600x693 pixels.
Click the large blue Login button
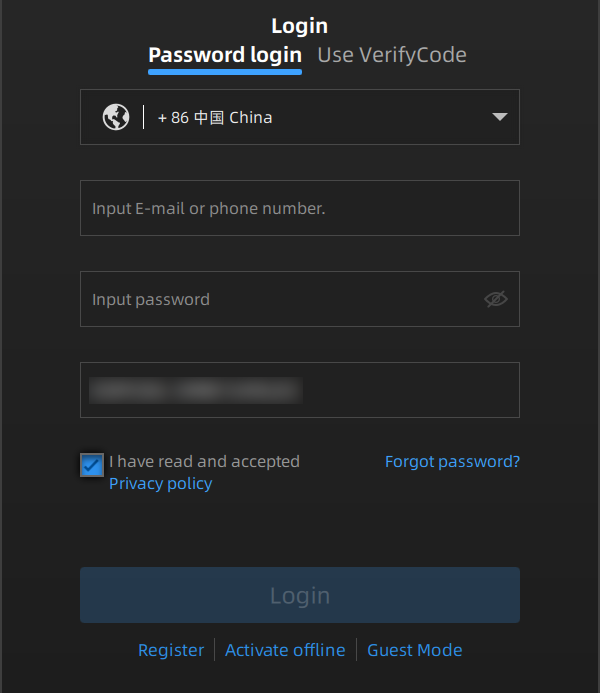[300, 595]
